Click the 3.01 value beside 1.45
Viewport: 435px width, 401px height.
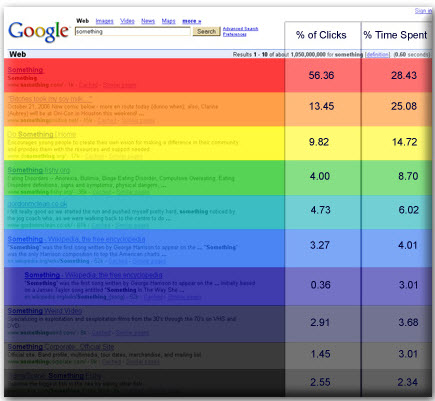(408, 354)
